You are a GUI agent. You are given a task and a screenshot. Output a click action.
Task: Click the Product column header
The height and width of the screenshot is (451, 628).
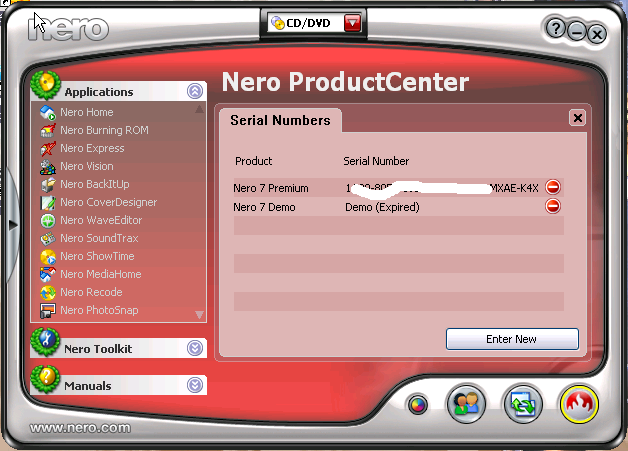[254, 161]
